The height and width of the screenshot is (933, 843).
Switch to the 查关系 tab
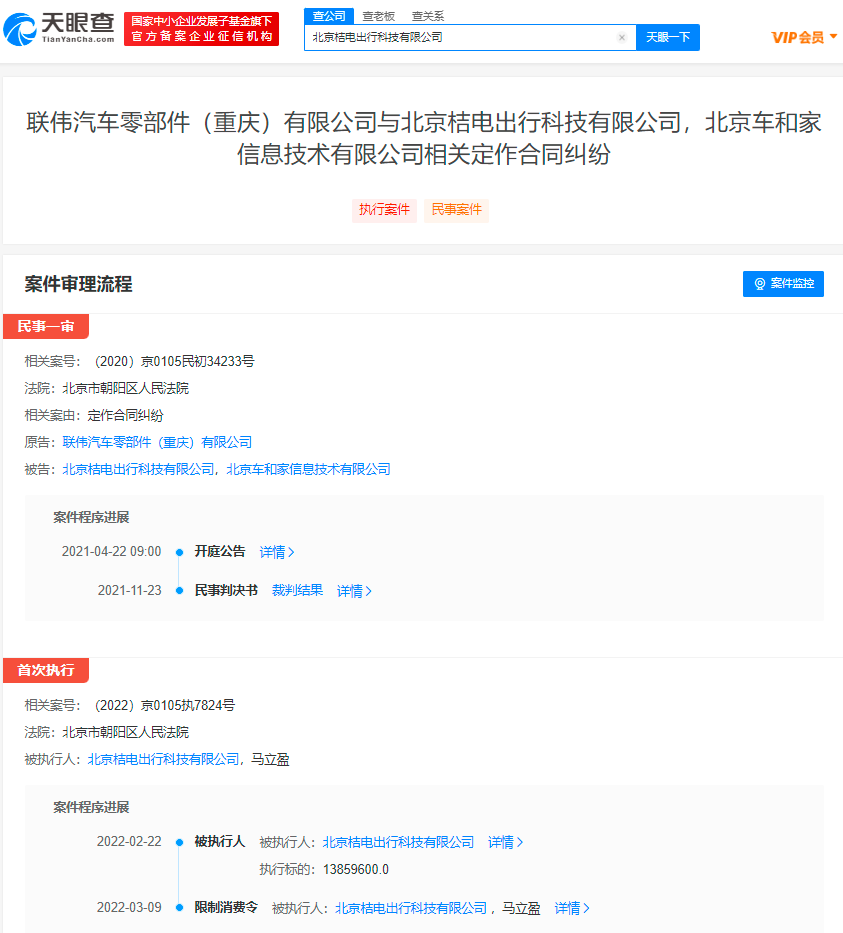(430, 16)
